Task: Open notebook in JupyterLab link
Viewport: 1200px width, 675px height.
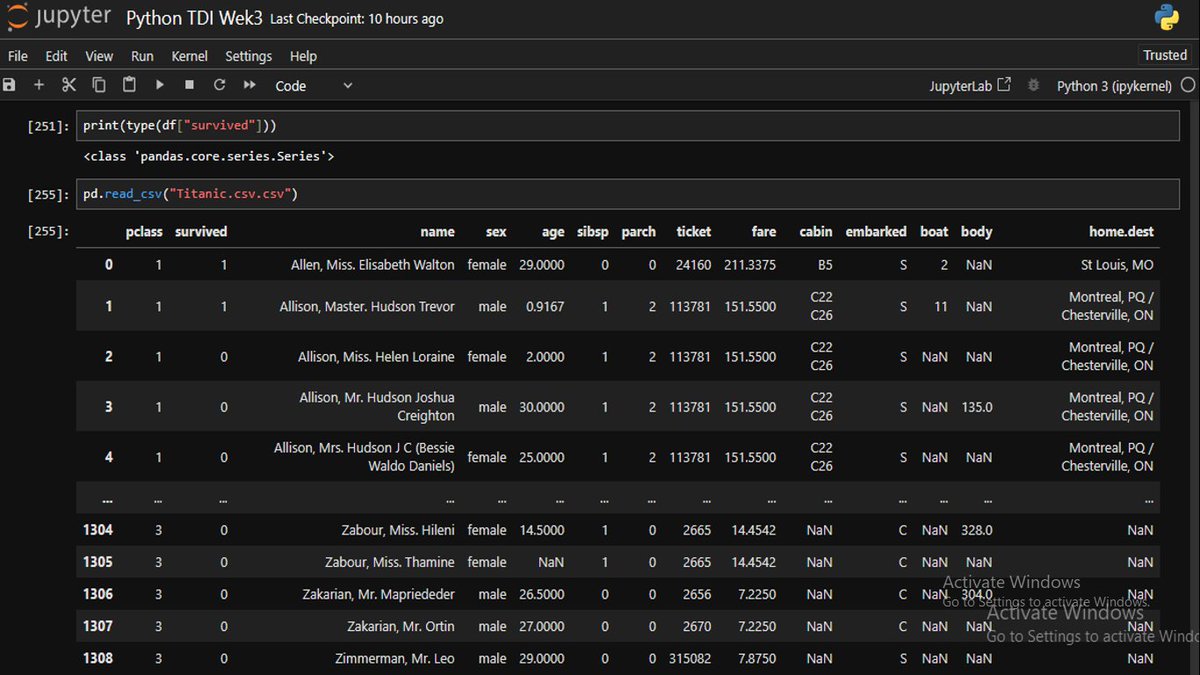Action: click(970, 86)
